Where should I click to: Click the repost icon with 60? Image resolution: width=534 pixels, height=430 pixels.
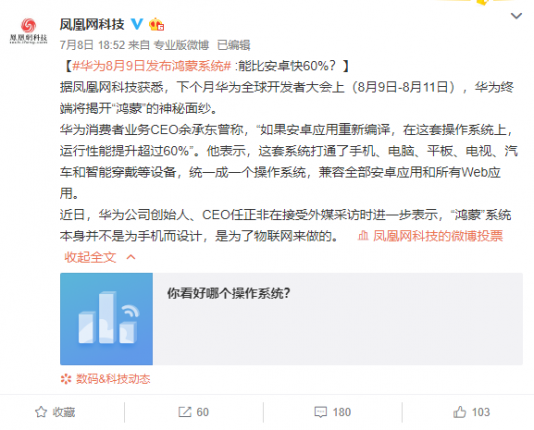[194, 412]
